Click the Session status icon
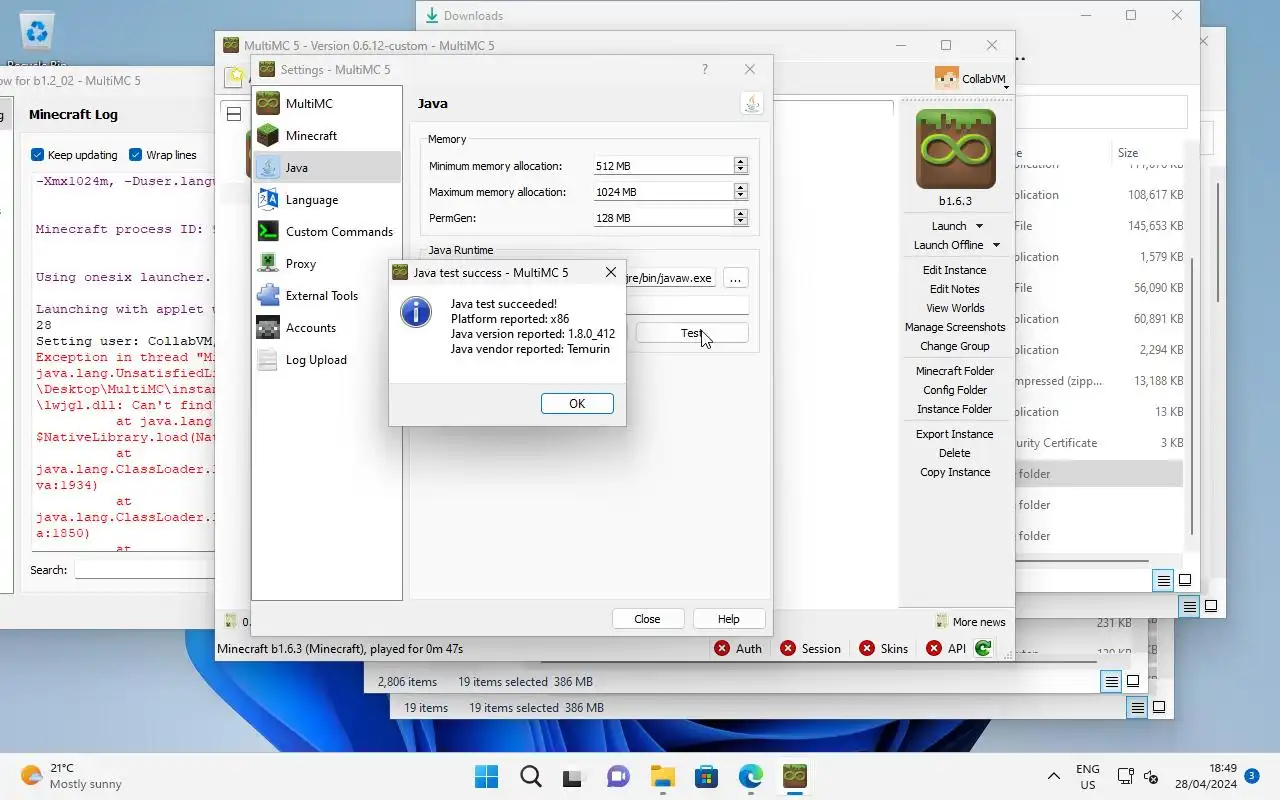Viewport: 1280px width, 800px height. [788, 648]
